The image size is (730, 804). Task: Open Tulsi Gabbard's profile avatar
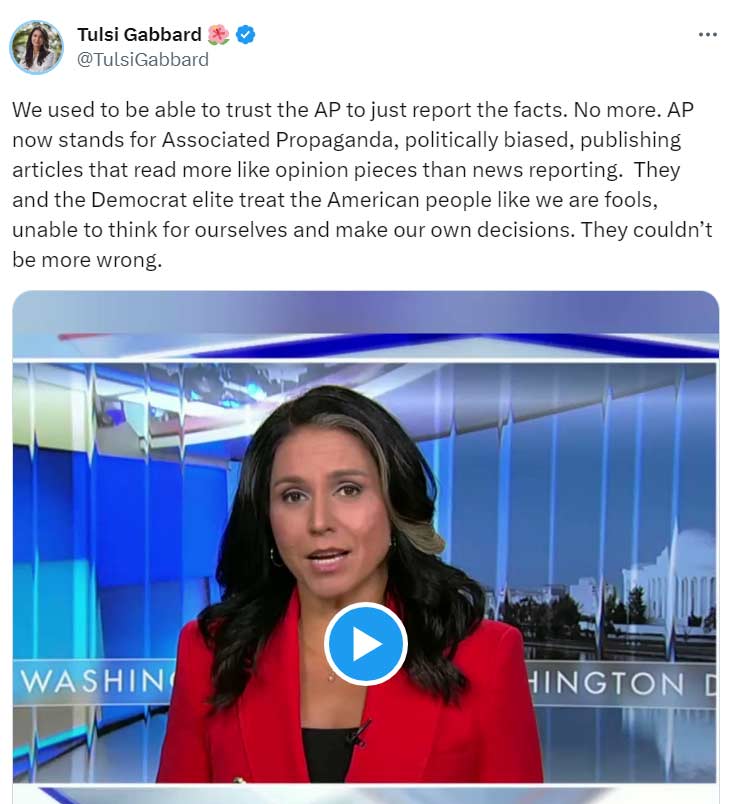pos(36,47)
